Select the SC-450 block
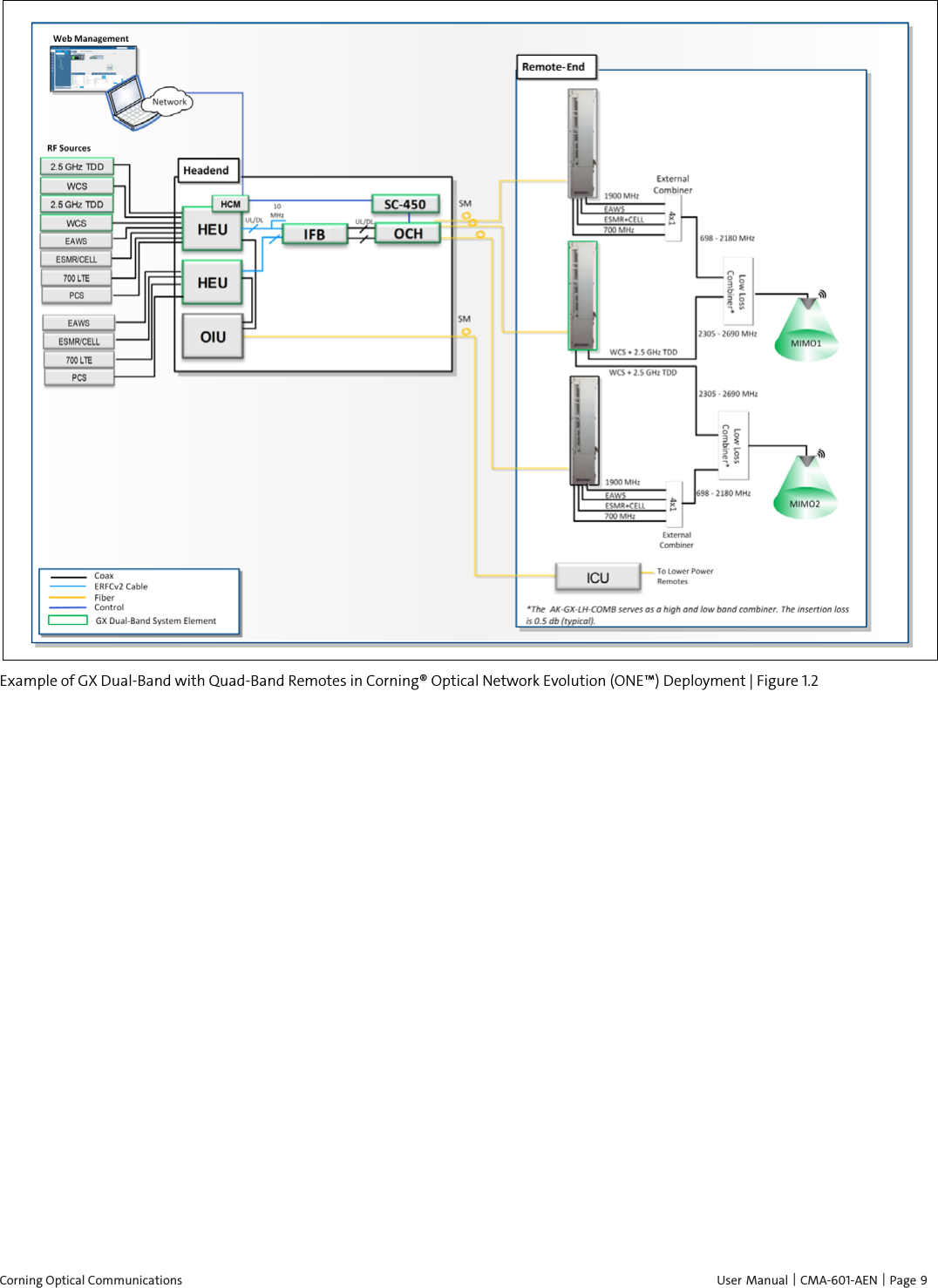Screen dimensions: 938x1288 coord(405,204)
